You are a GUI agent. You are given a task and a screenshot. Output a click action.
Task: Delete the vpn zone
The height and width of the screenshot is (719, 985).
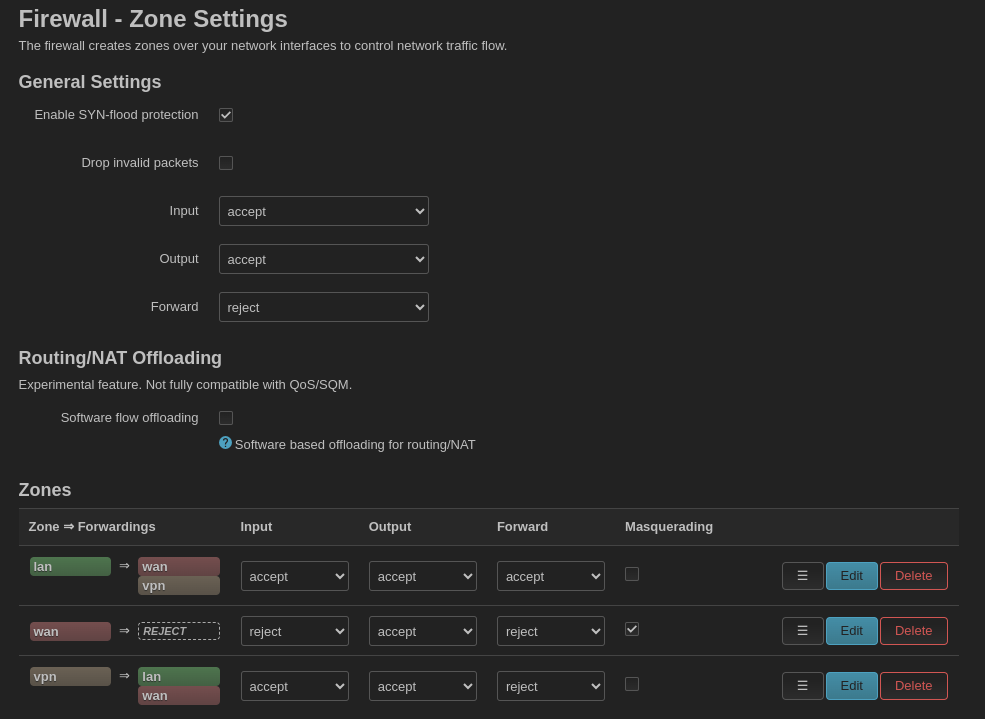[913, 686]
